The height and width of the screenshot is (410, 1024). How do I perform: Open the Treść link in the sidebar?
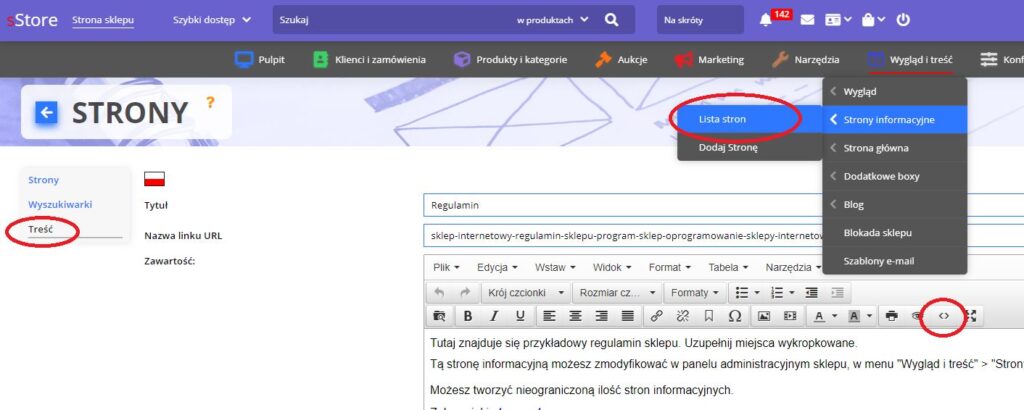[41, 229]
